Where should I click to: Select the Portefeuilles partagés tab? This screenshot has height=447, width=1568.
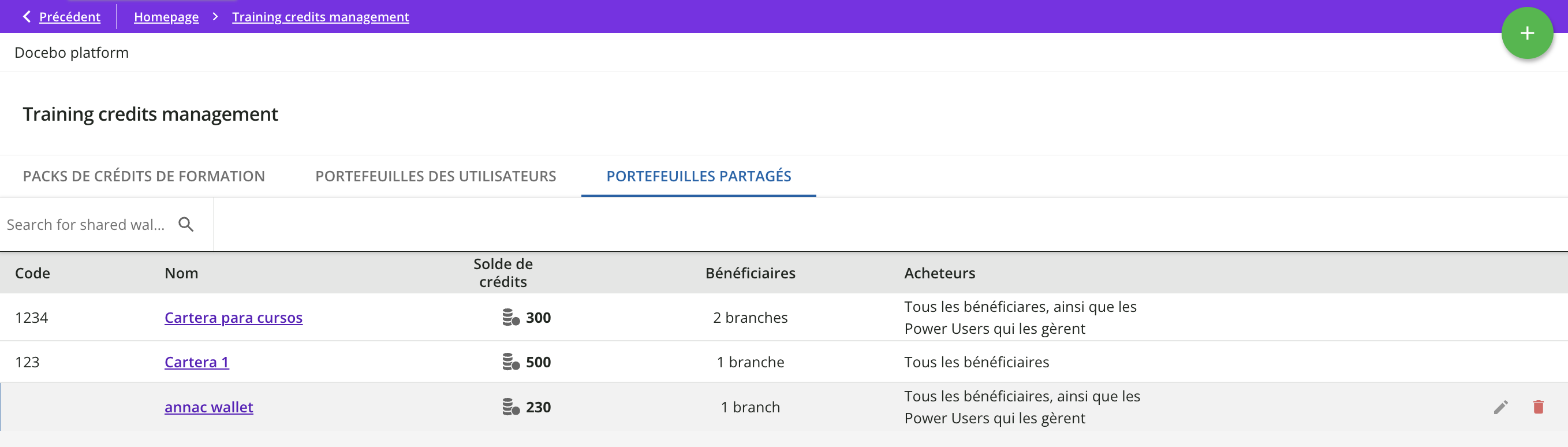(x=698, y=176)
